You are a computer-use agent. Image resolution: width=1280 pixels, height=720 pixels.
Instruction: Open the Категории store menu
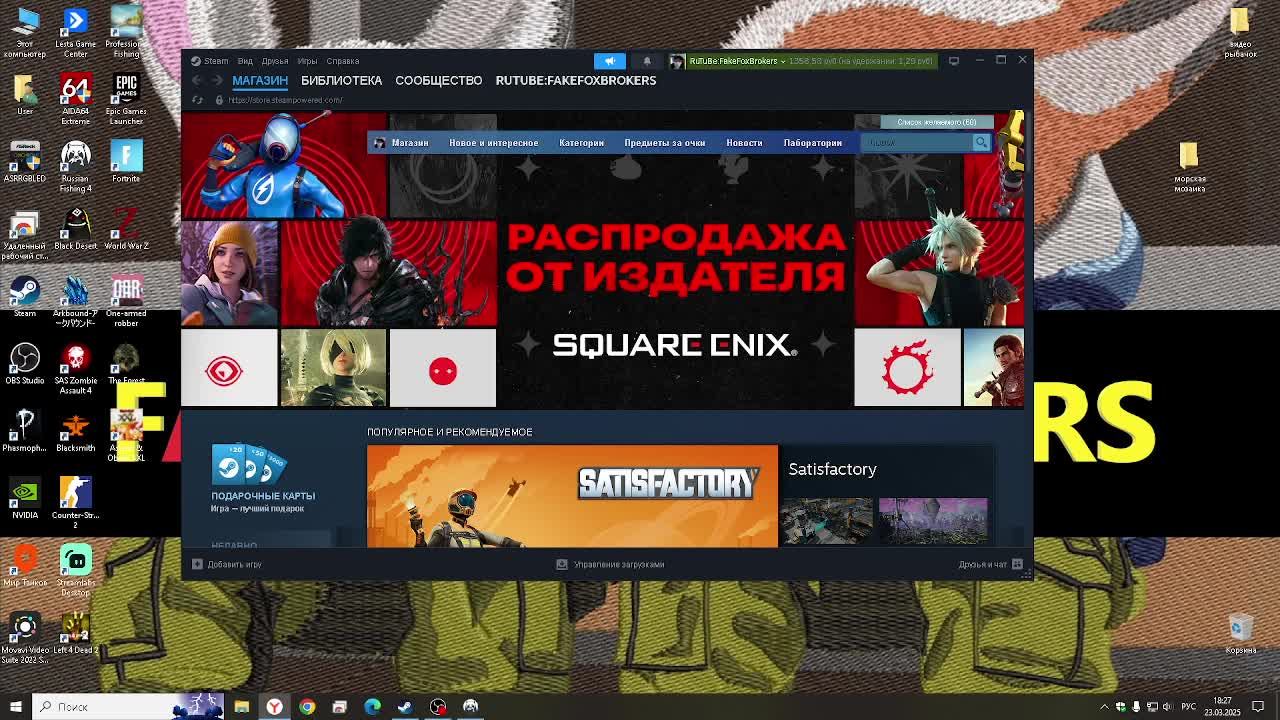581,143
